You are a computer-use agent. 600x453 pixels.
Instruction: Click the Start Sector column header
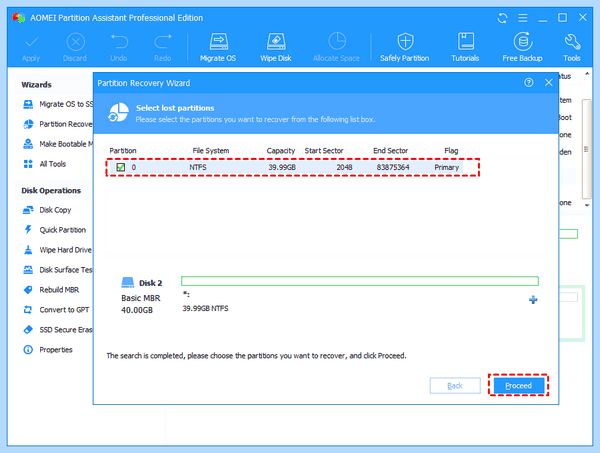coord(324,151)
